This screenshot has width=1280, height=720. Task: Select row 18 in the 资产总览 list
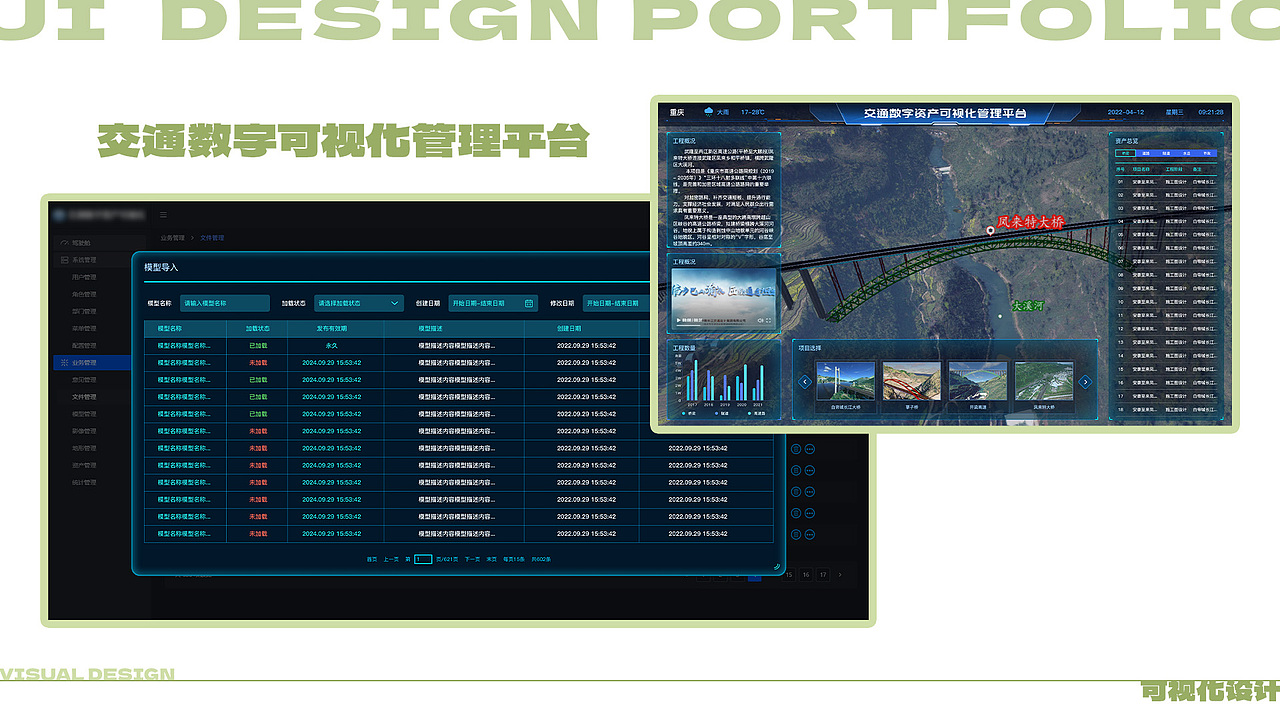tap(1167, 410)
